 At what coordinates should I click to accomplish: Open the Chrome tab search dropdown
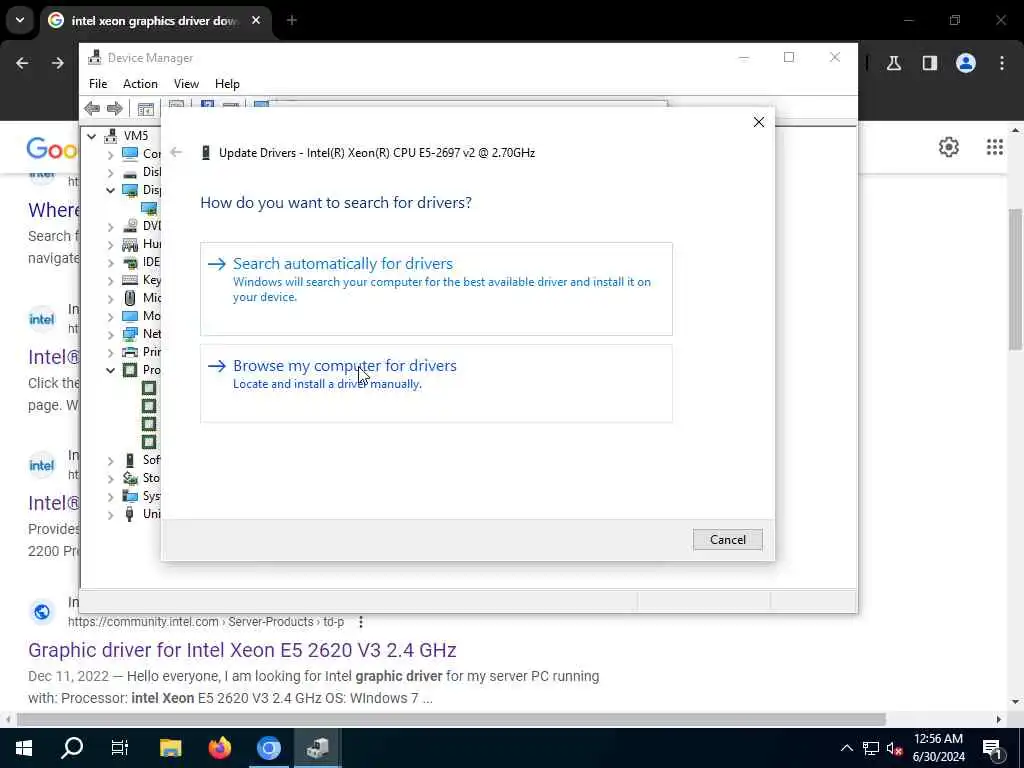20,20
